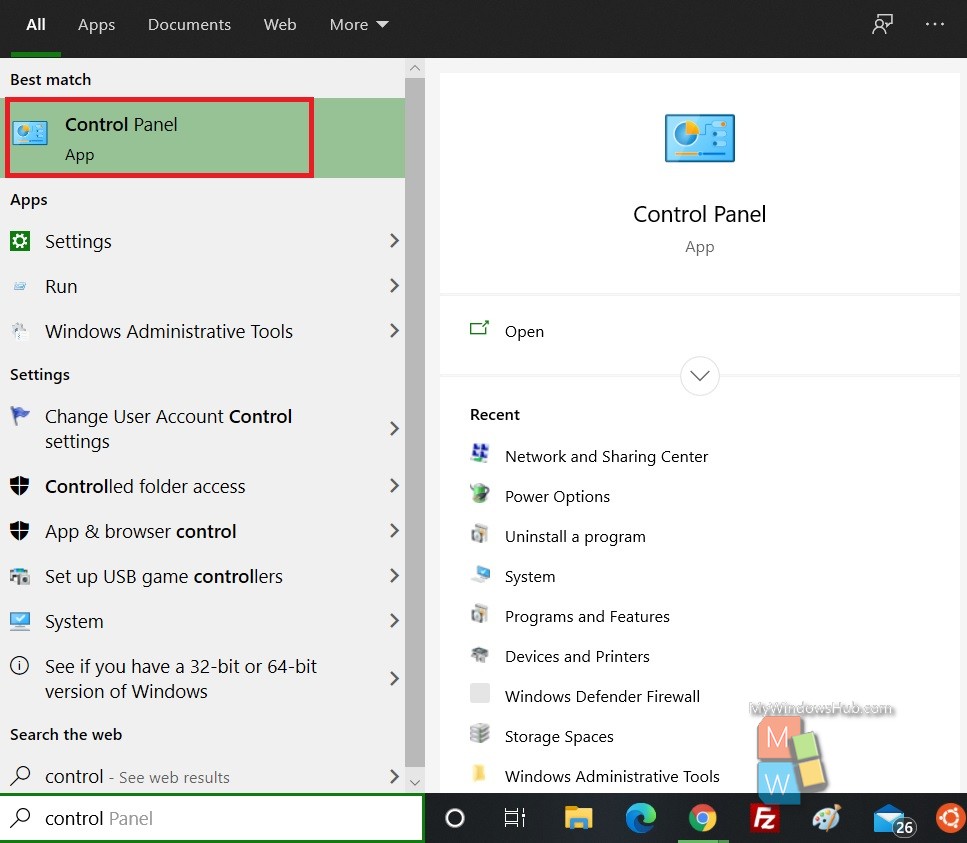Launch Microsoft Edge from the taskbar
The height and width of the screenshot is (843, 967).
click(x=641, y=818)
